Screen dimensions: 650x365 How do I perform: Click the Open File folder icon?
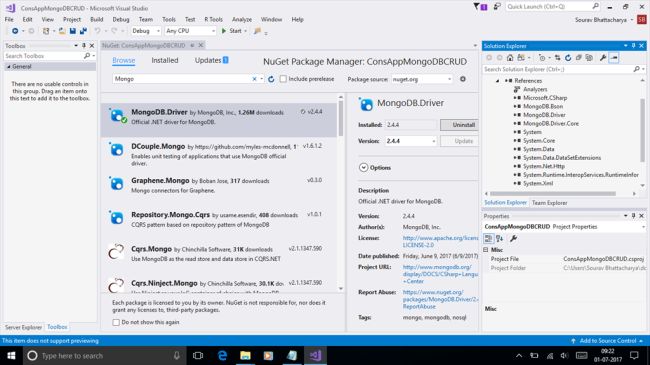pyautogui.click(x=62, y=31)
